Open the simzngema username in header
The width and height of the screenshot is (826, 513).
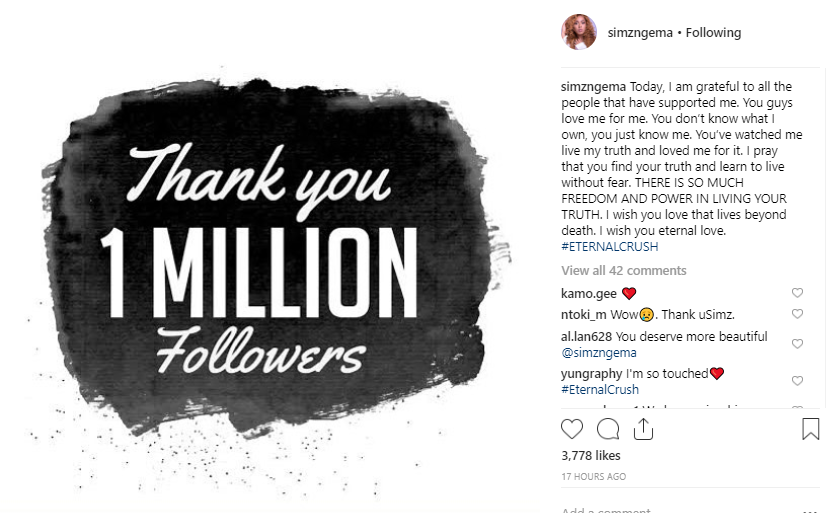pyautogui.click(x=640, y=32)
